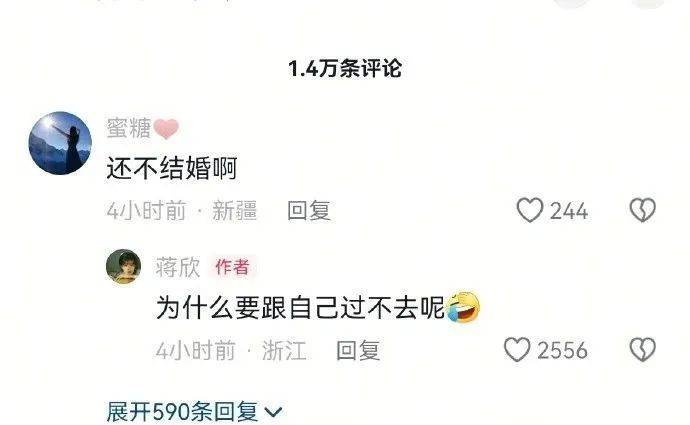Like 蒋欣's reply heart icon
690x425 pixels.
(517, 350)
